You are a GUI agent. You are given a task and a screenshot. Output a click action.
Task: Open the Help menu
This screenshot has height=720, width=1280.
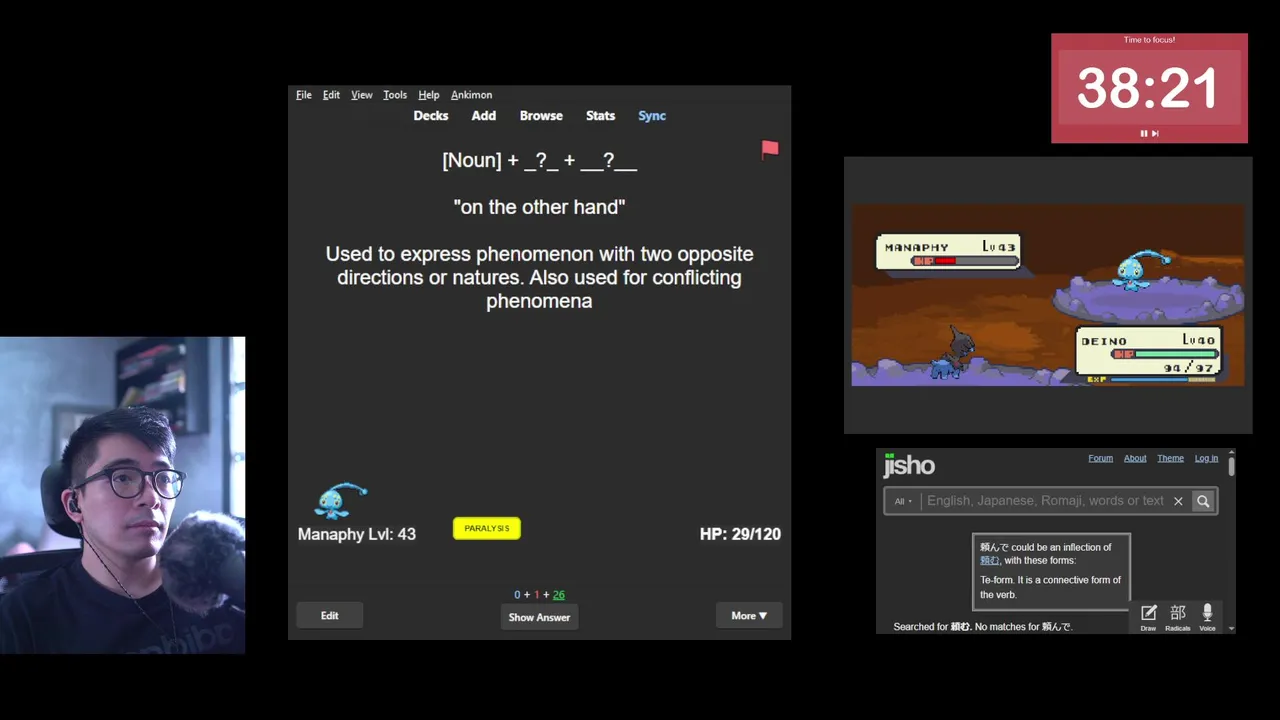click(429, 95)
